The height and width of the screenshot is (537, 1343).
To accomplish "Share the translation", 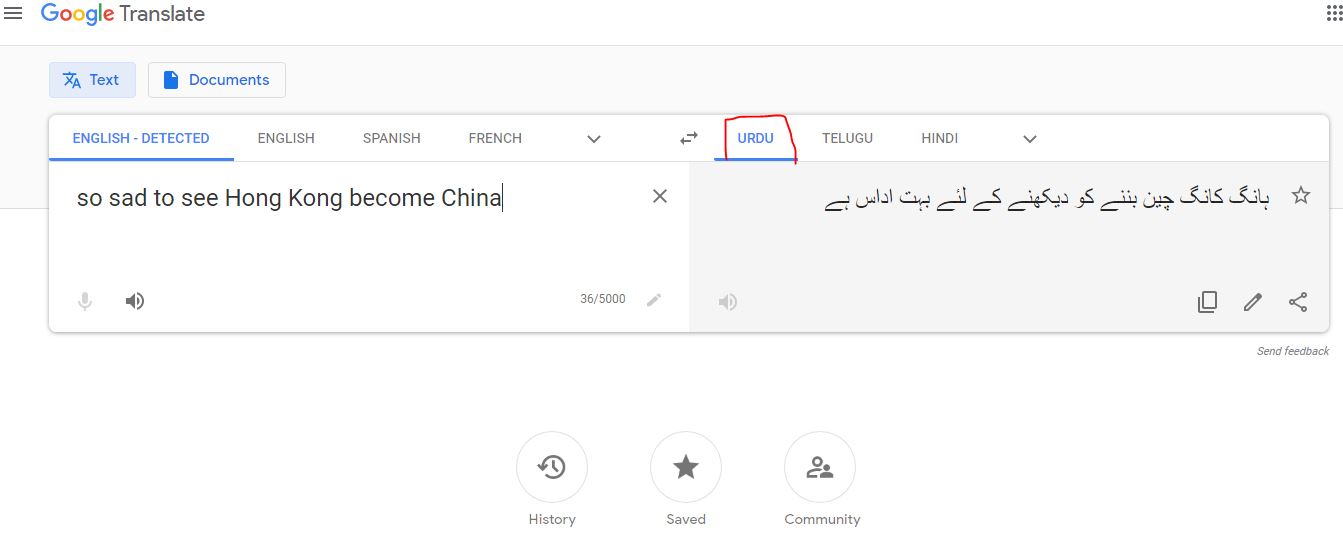I will click(1298, 302).
